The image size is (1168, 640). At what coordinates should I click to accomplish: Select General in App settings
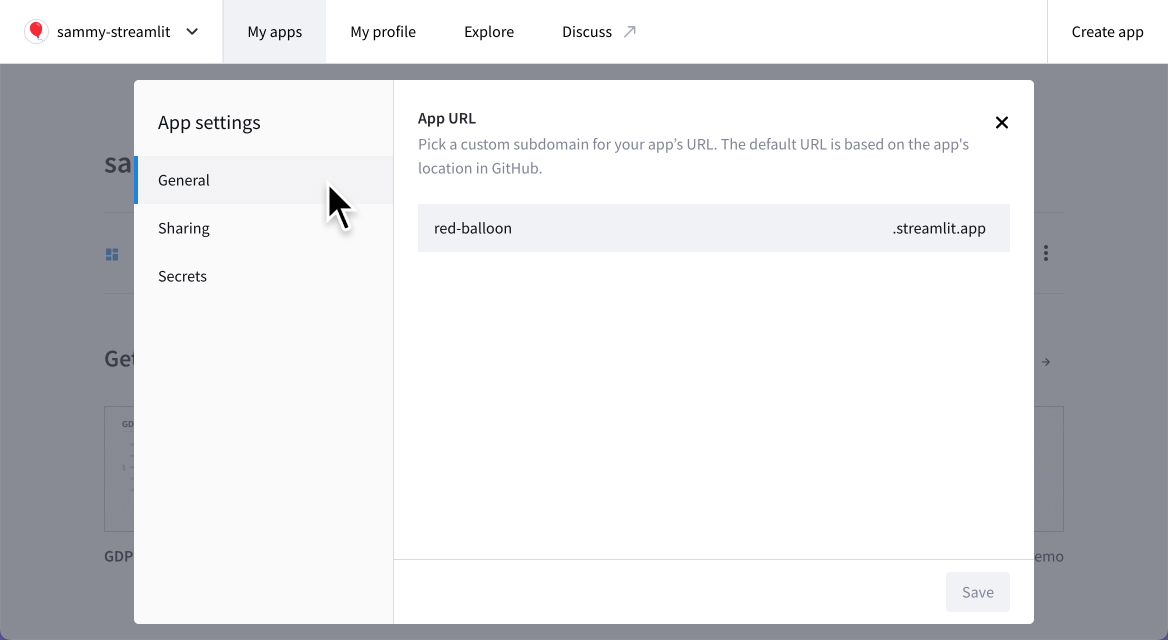(184, 180)
